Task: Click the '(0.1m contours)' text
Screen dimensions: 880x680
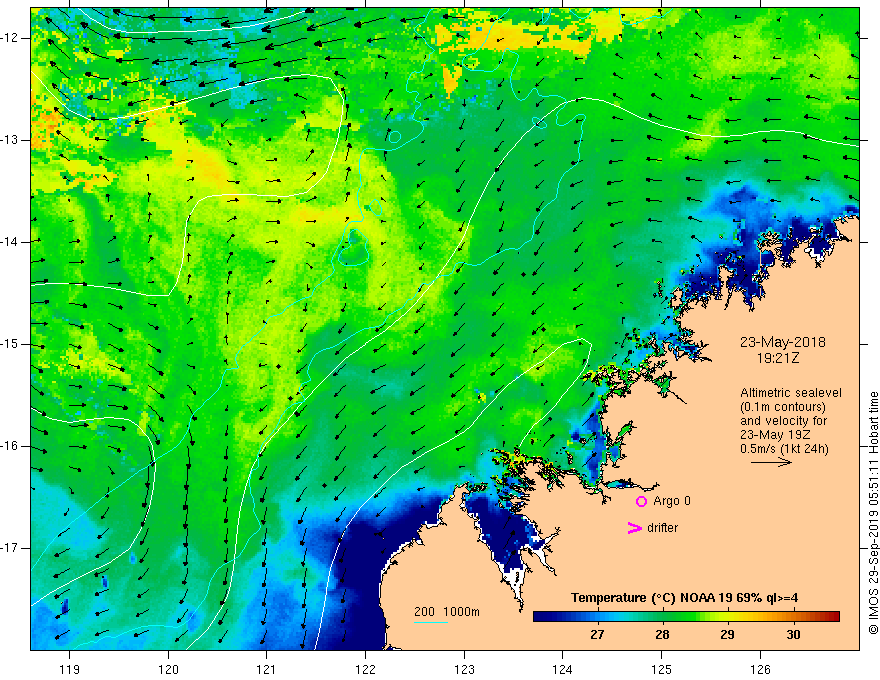Action: tap(782, 407)
